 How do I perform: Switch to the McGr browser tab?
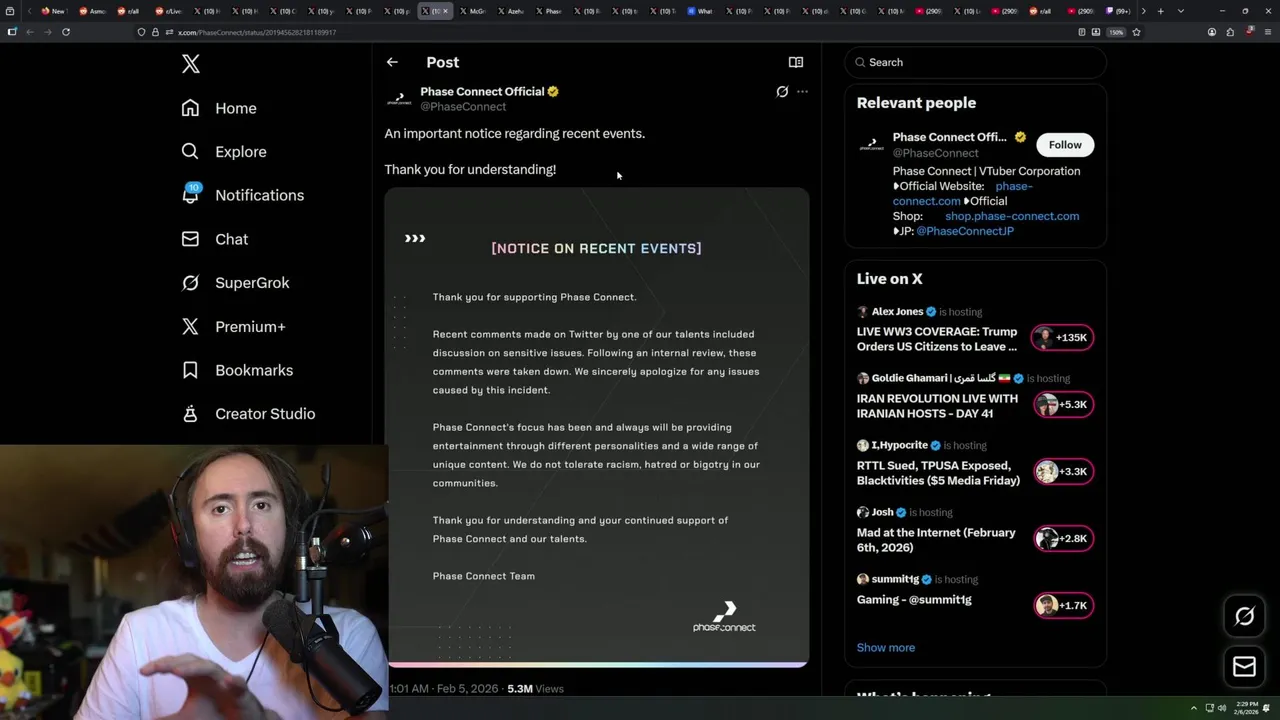click(473, 11)
